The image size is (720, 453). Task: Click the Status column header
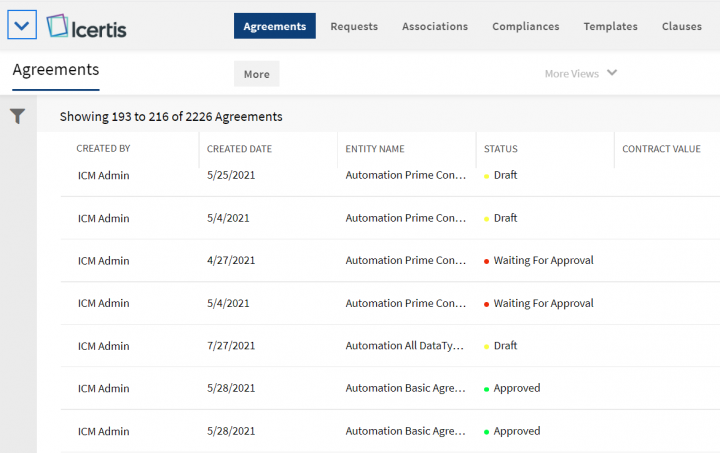[500, 149]
